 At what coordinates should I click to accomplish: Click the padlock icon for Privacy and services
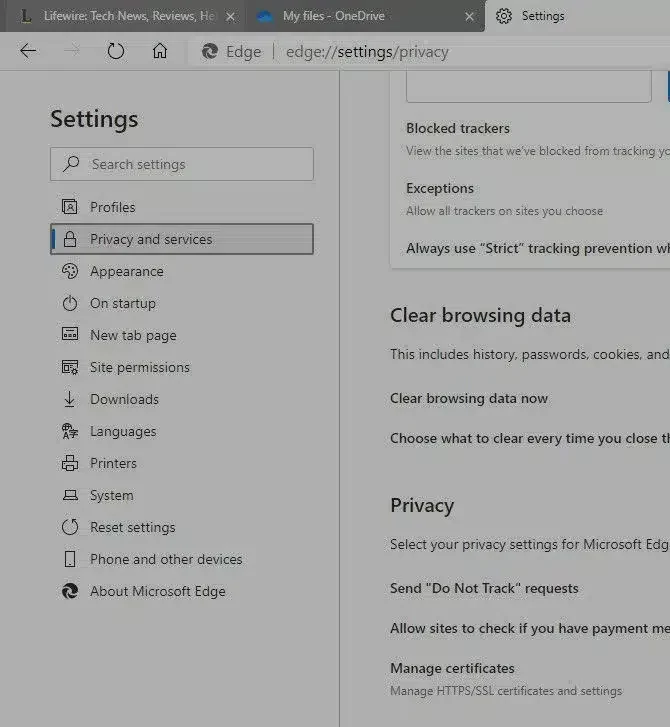pyautogui.click(x=70, y=239)
